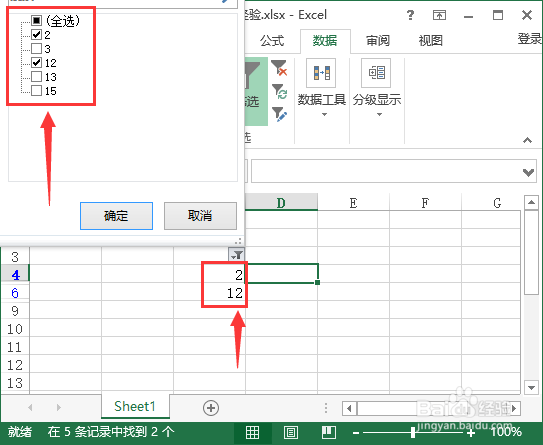Viewport: 543px width, 445px height.
Task: Select row 4 header
Action: point(15,275)
